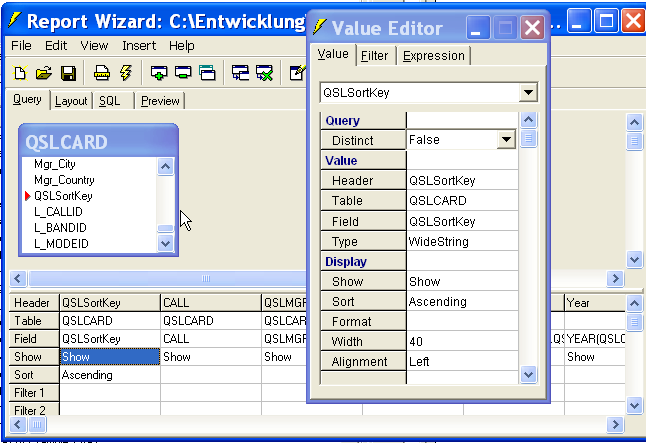Save report using the floppy disk icon
Screen dimensions: 646x443
[68, 72]
